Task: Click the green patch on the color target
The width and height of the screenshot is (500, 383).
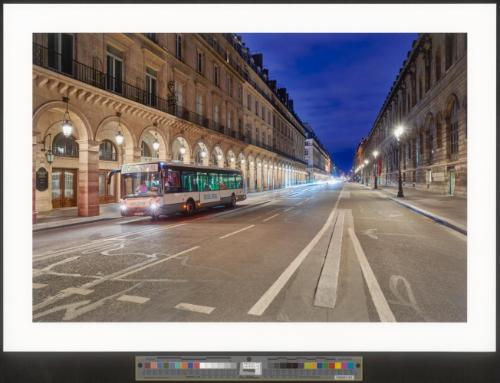Action: click(325, 365)
